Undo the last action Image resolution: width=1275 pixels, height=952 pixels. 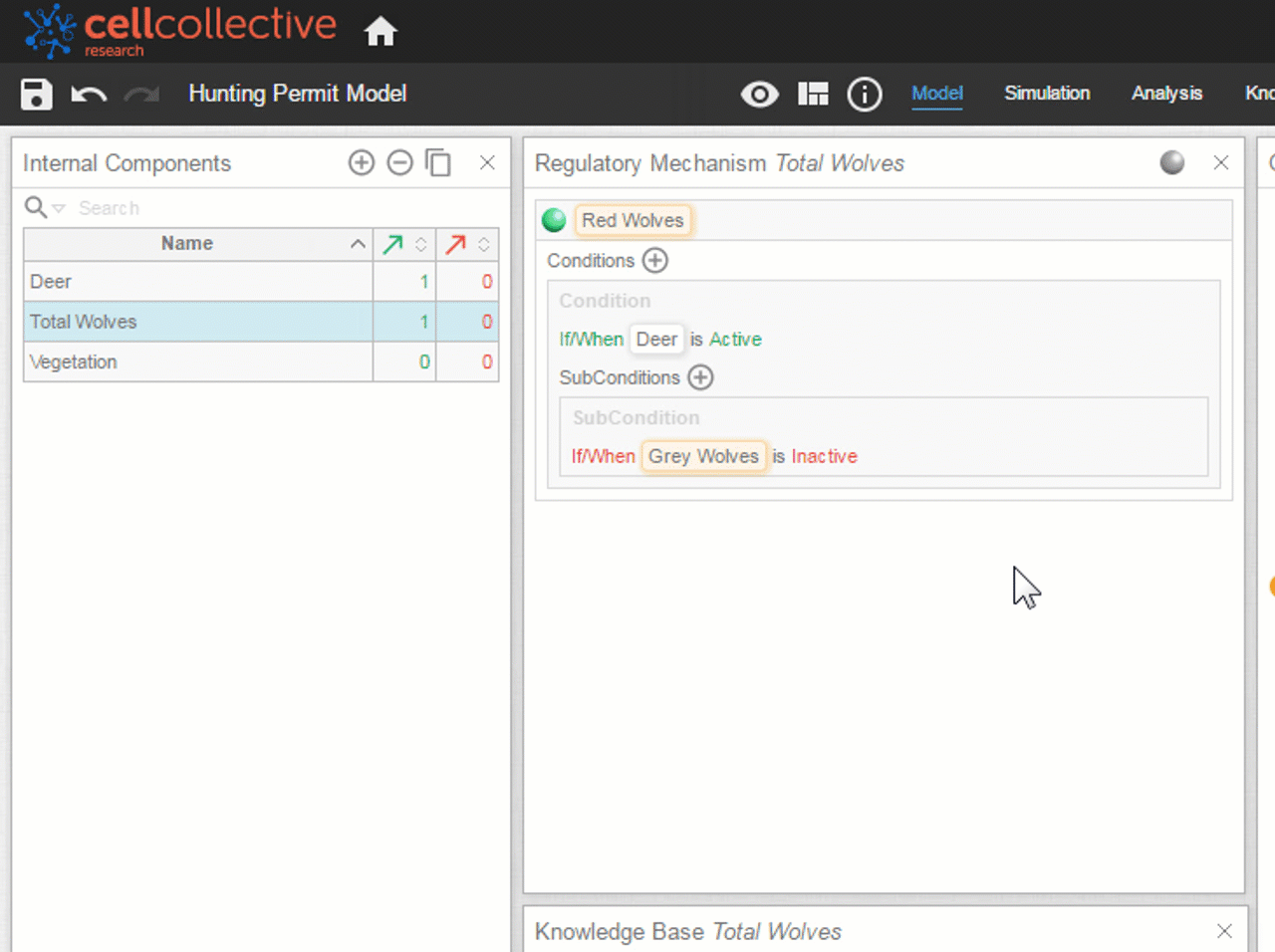click(x=89, y=95)
